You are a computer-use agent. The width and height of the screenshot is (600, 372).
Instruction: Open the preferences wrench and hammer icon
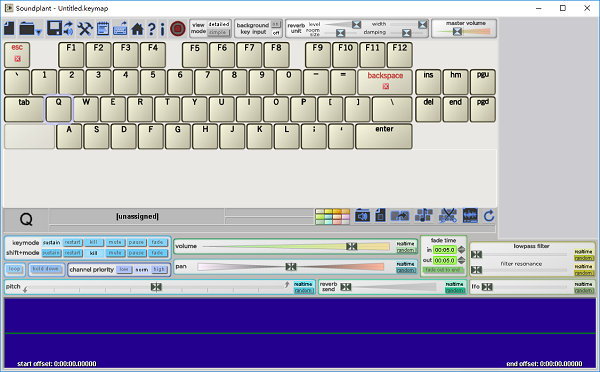pos(85,29)
